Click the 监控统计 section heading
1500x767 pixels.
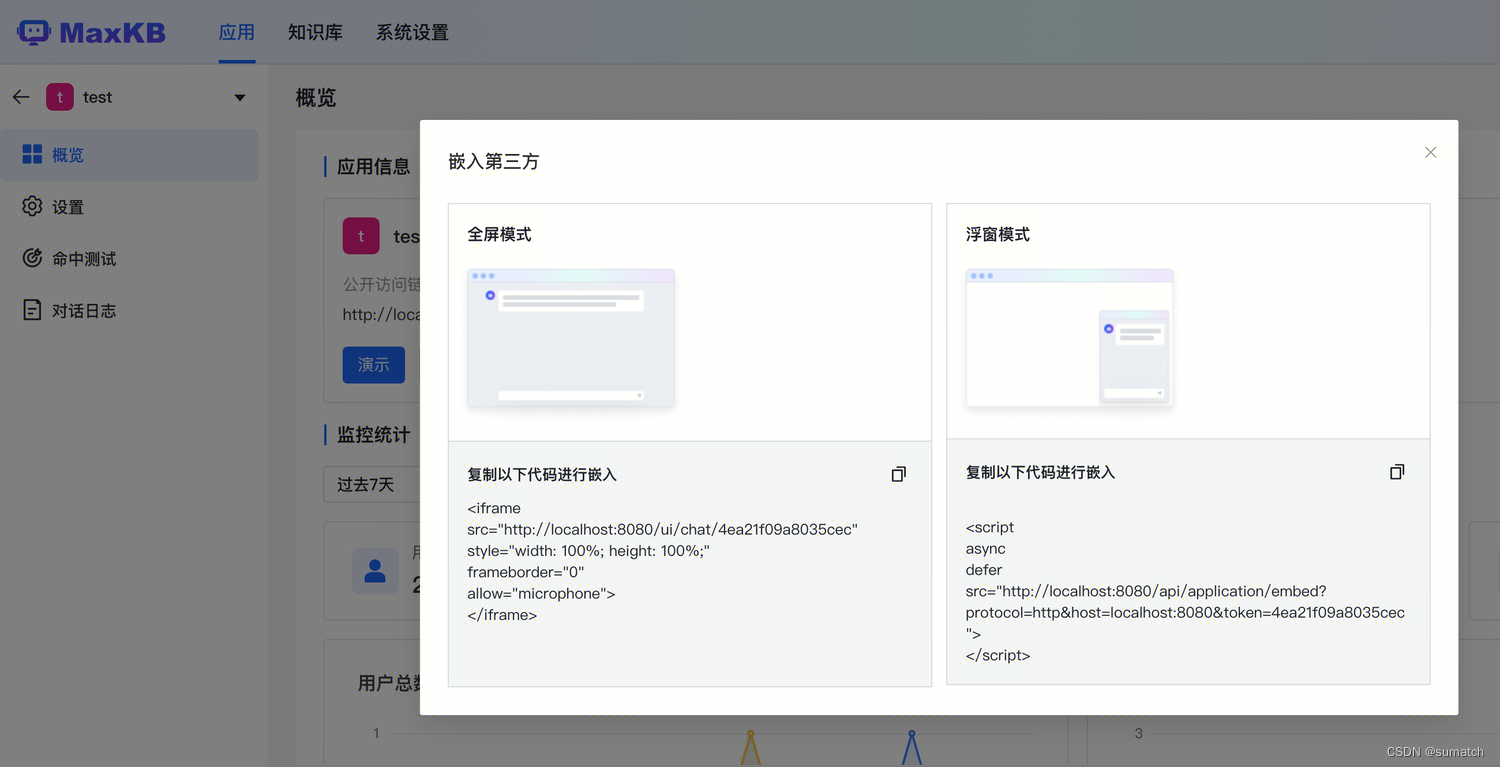click(x=373, y=434)
